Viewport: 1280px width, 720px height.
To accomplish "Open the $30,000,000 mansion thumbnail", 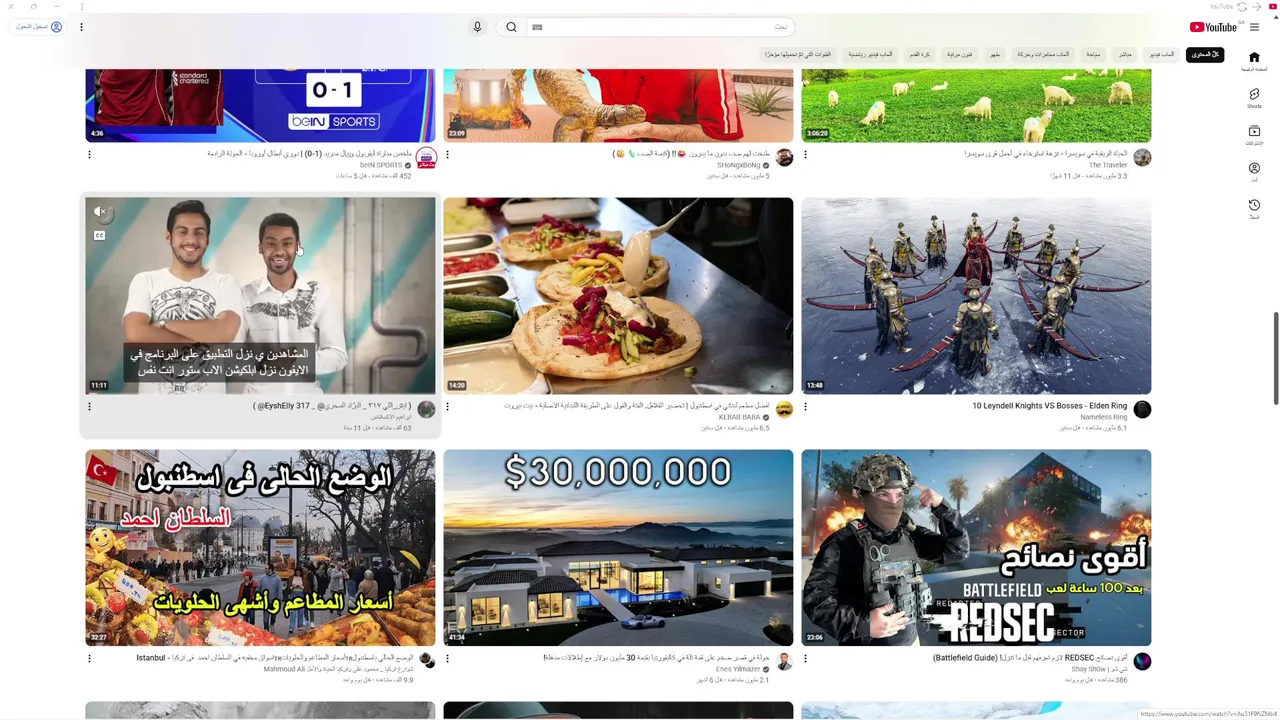I will click(618, 548).
